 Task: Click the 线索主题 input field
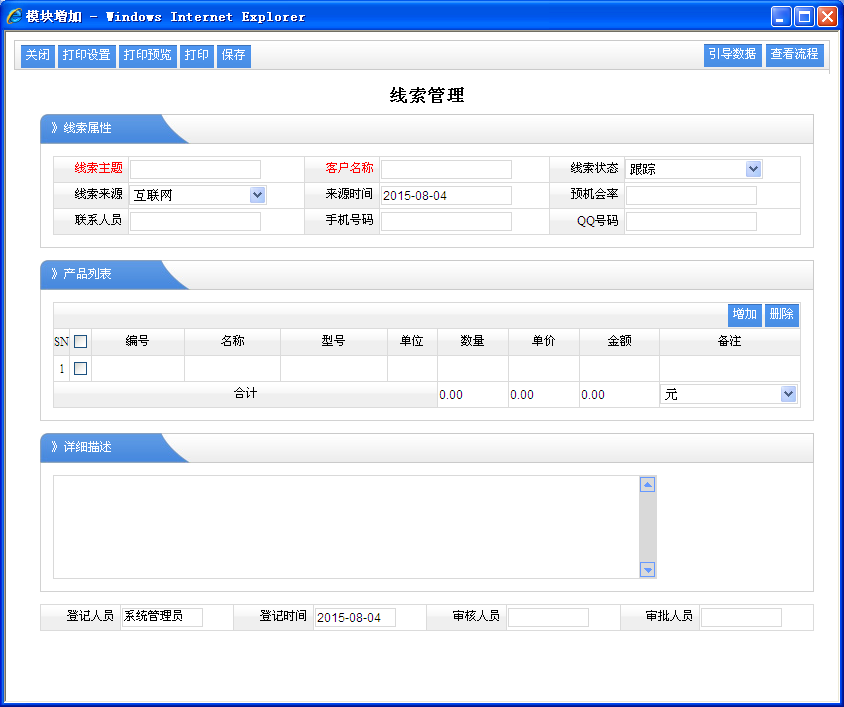pyautogui.click(x=195, y=169)
